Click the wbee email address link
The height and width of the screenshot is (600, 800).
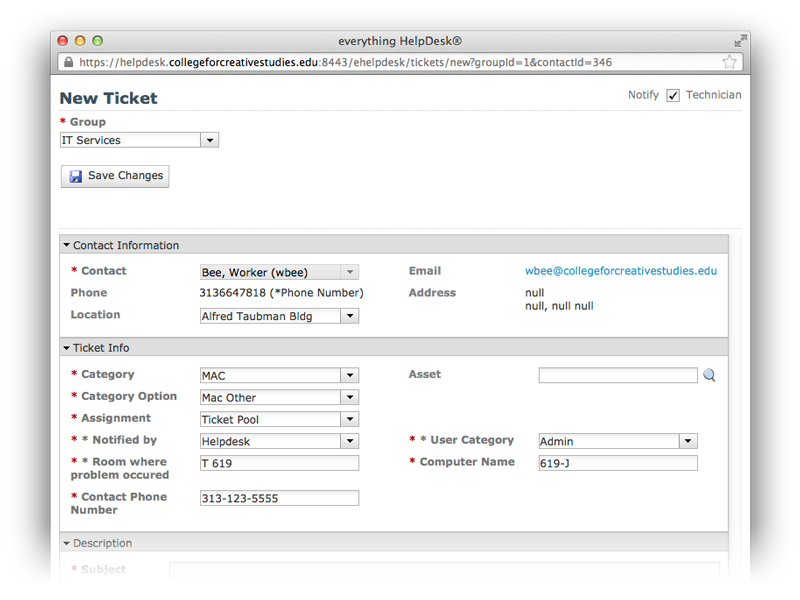click(620, 271)
